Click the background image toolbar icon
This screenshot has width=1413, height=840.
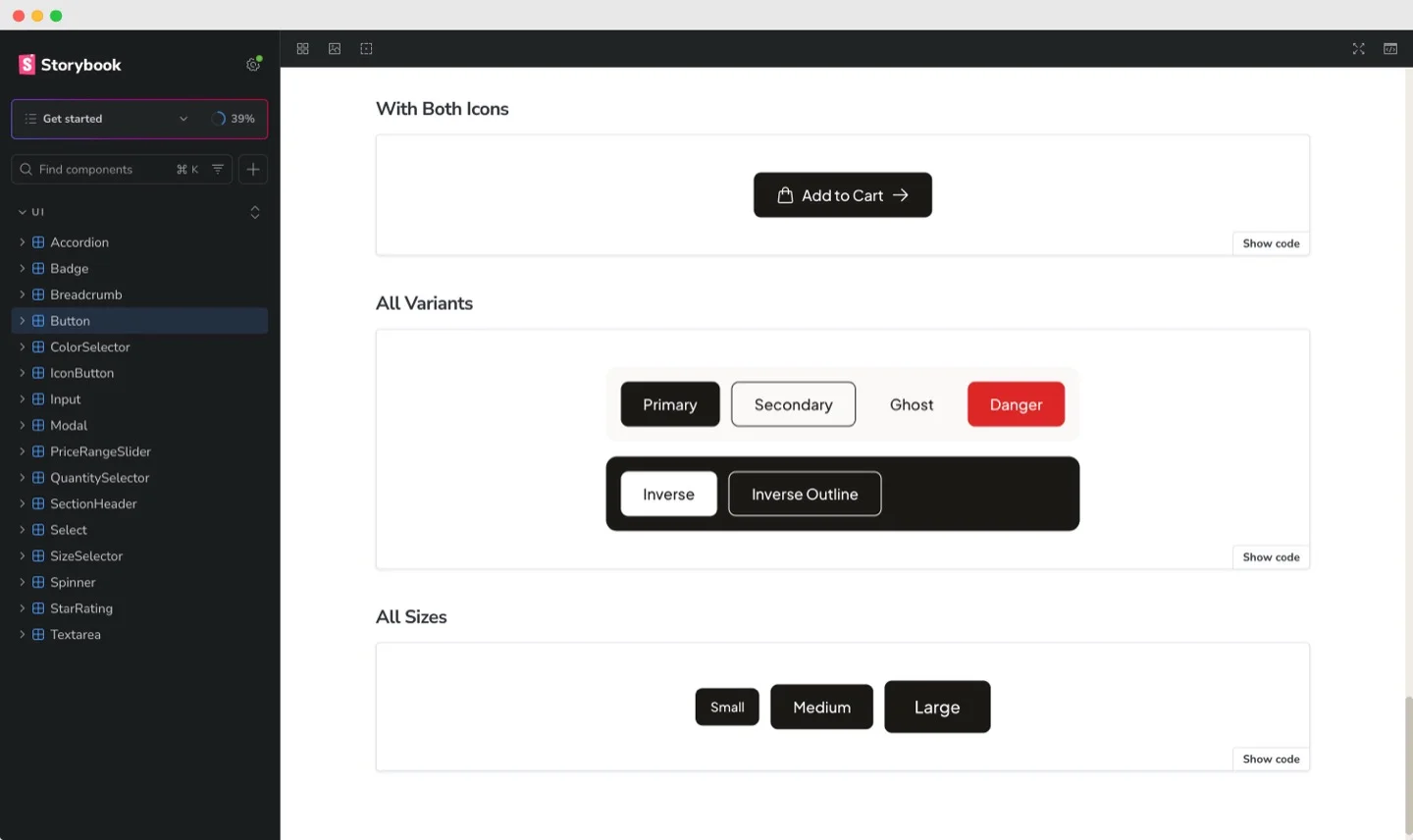(335, 49)
